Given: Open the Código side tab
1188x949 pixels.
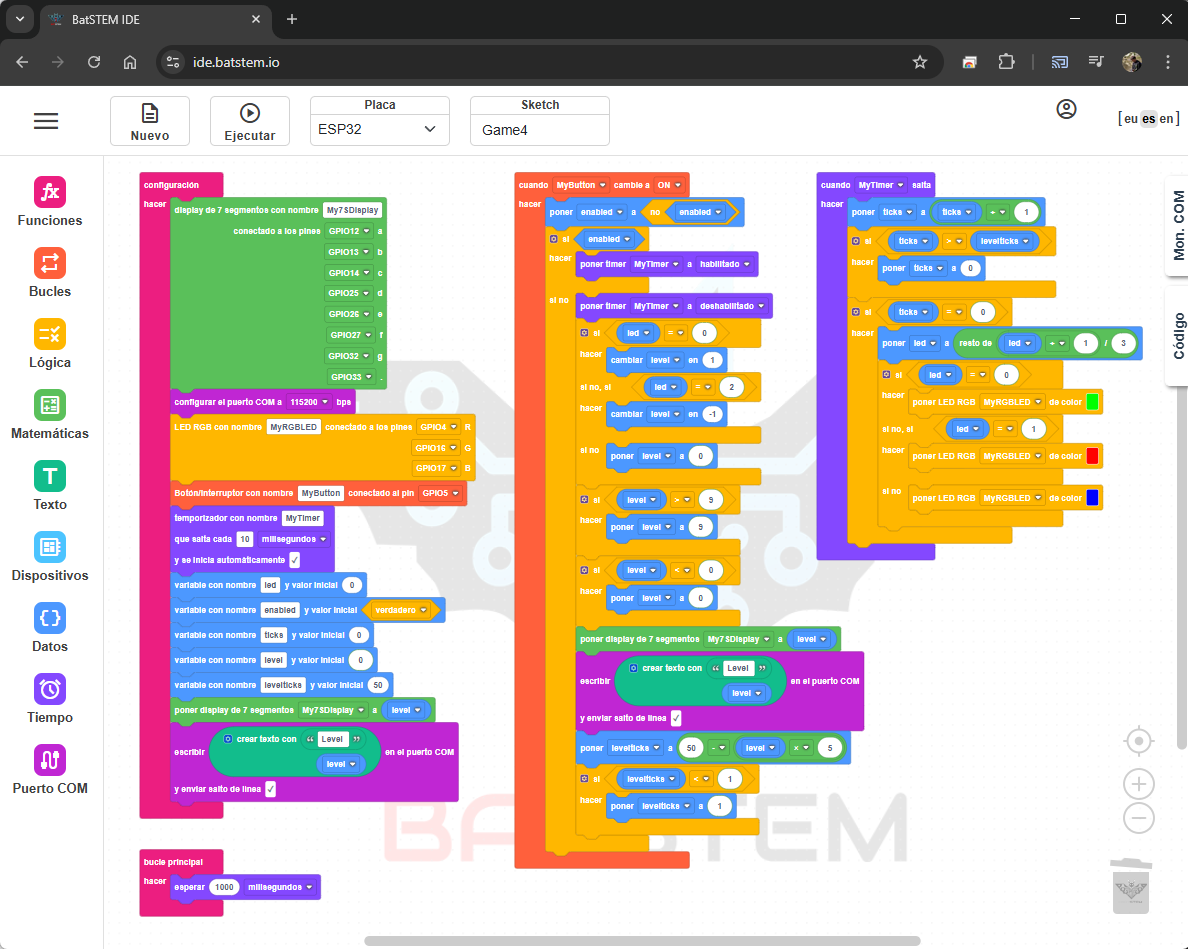Looking at the screenshot, I should point(1177,336).
